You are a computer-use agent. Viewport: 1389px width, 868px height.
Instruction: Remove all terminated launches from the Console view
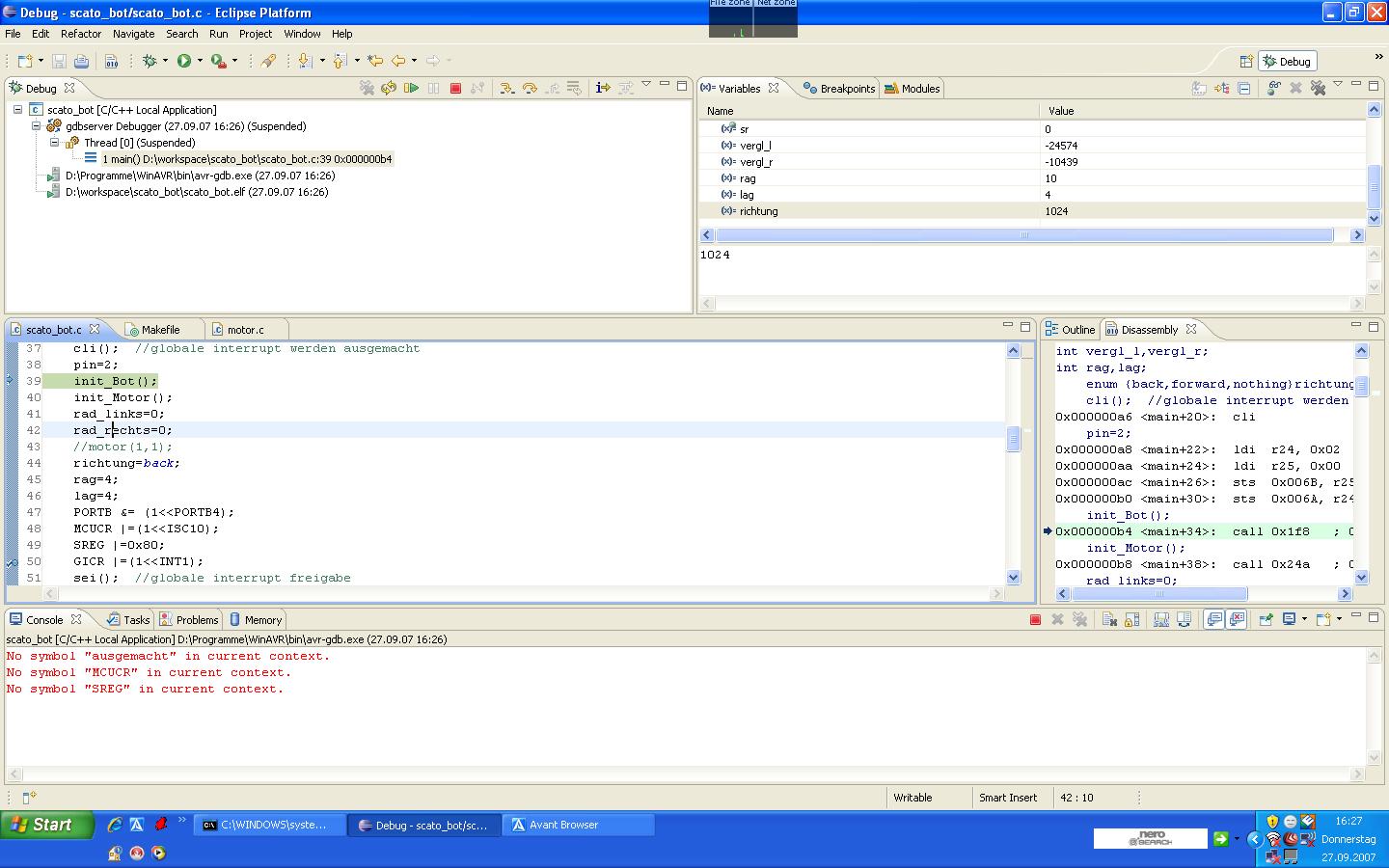tap(1081, 619)
